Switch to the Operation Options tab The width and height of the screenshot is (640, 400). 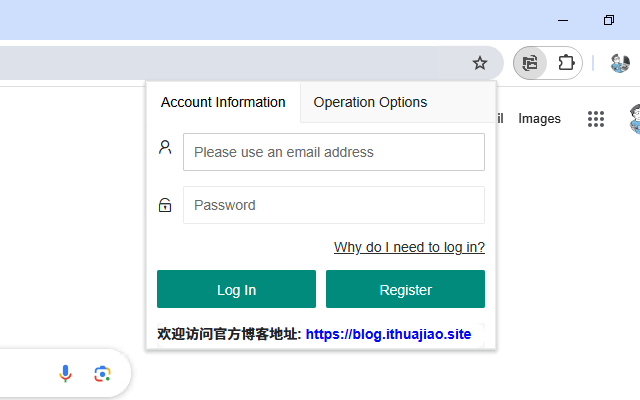pyautogui.click(x=370, y=102)
